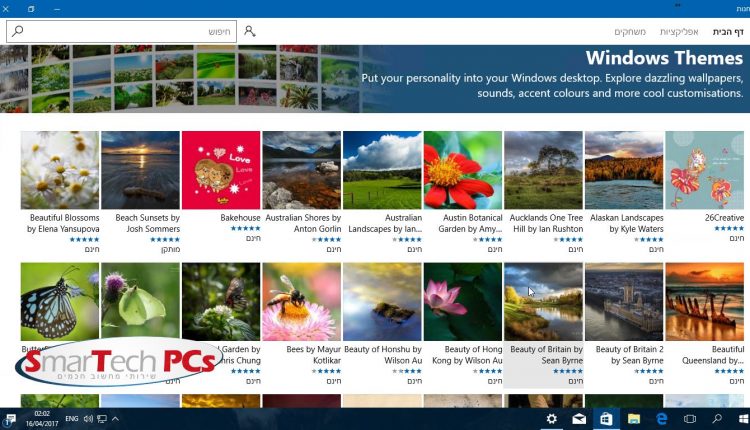Open Bees by Mayur Kotlikar title
750x430 pixels.
(x=314, y=355)
